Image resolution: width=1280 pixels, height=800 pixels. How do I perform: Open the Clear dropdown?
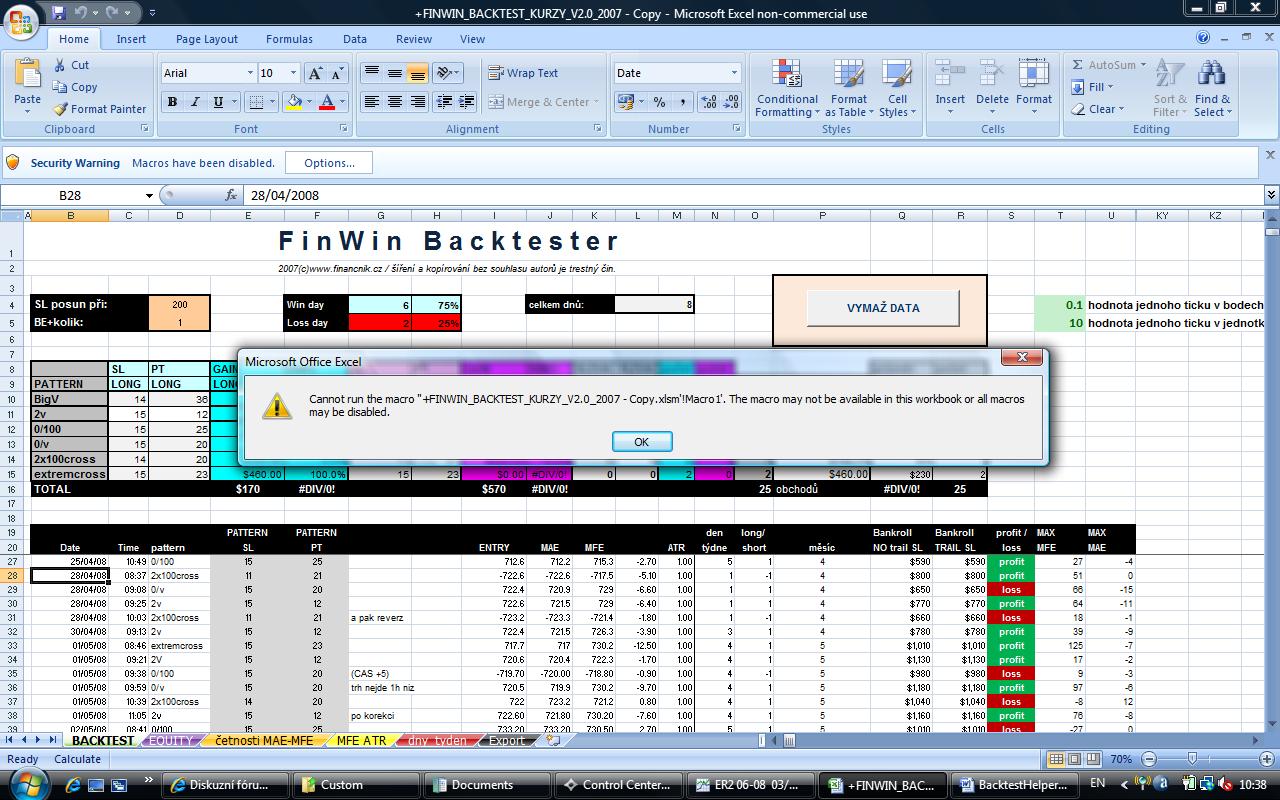click(1098, 109)
